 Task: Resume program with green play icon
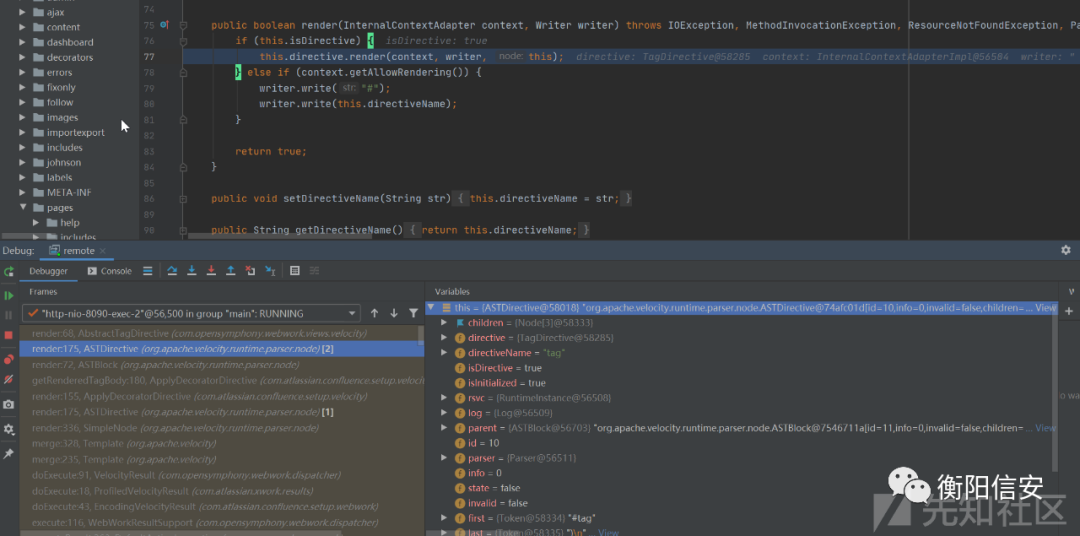click(8, 296)
